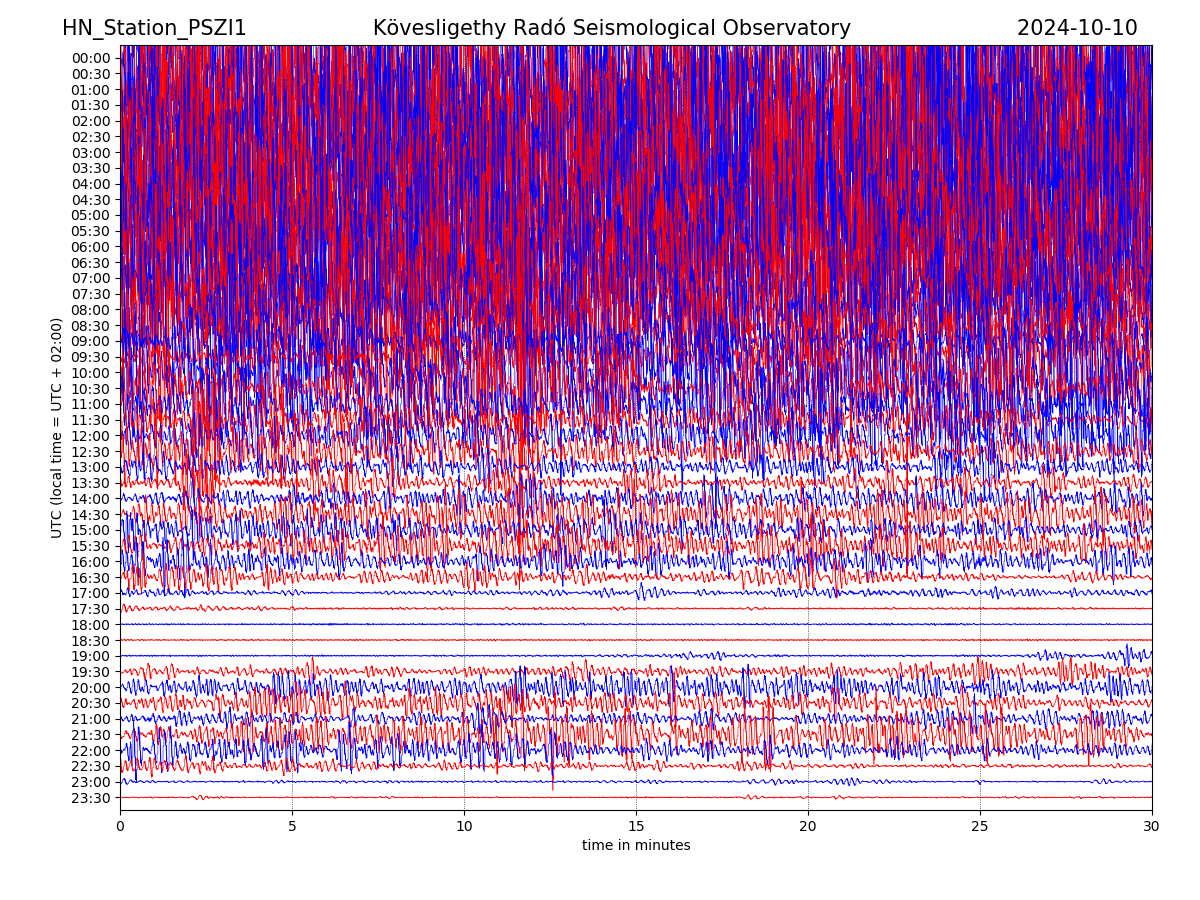Click the 14:30 time label
The width and height of the screenshot is (1200, 900).
(x=90, y=515)
